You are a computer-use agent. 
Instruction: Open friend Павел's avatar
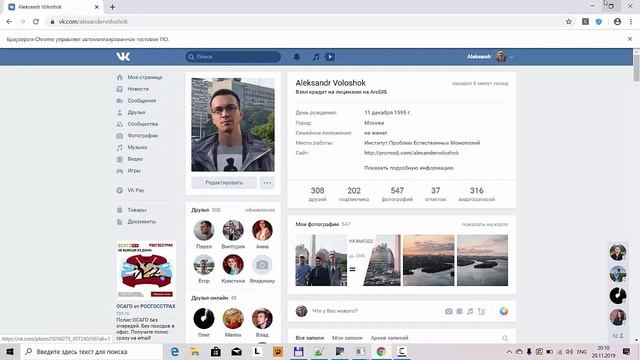click(x=204, y=230)
